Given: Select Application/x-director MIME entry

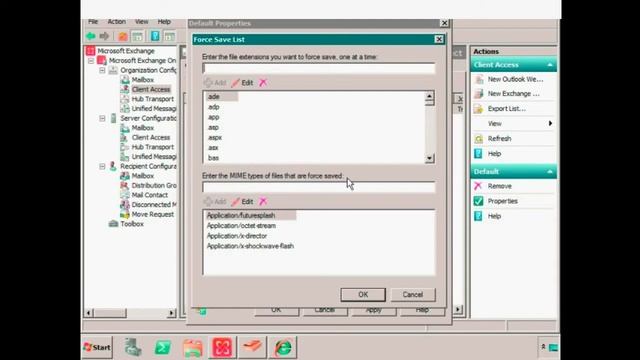Looking at the screenshot, I should (237, 236).
